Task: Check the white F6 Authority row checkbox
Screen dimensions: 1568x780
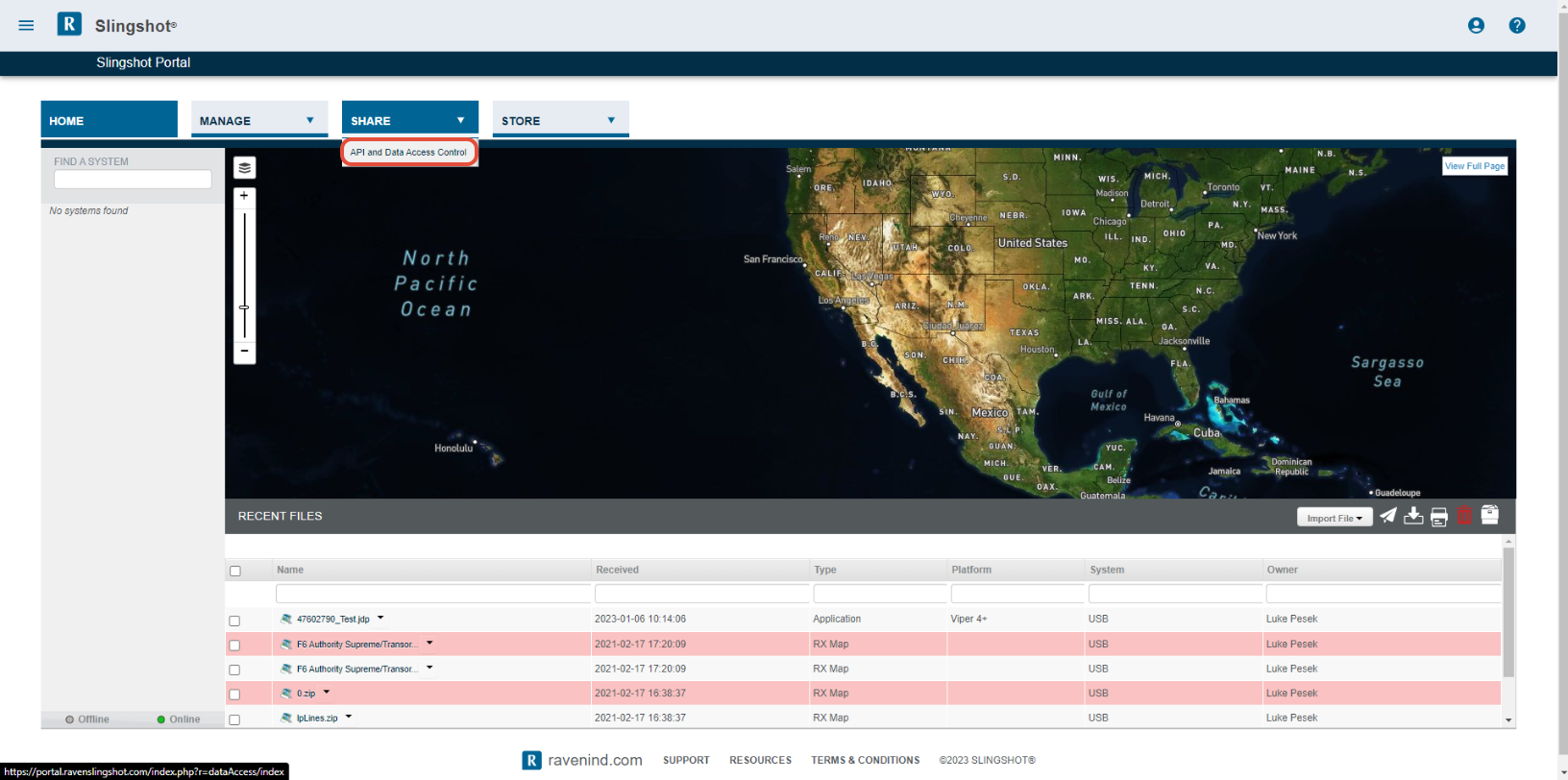Action: [234, 670]
